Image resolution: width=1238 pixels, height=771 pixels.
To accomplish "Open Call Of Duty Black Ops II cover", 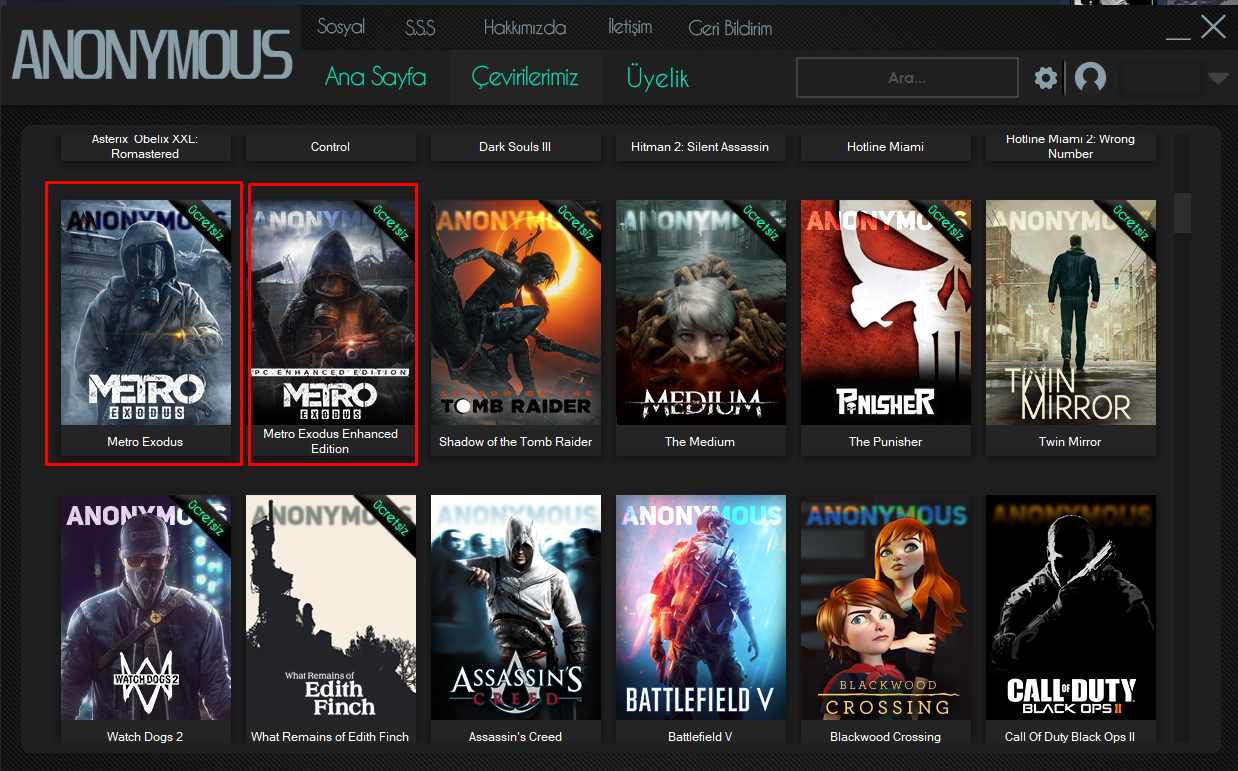I will 1071,608.
